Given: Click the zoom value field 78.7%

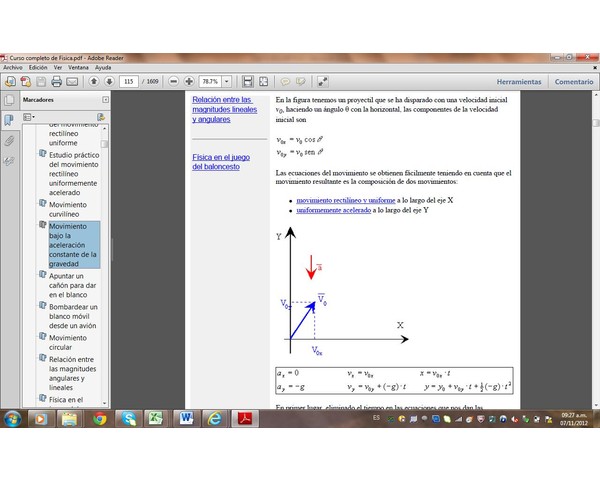Looking at the screenshot, I should pos(210,82).
